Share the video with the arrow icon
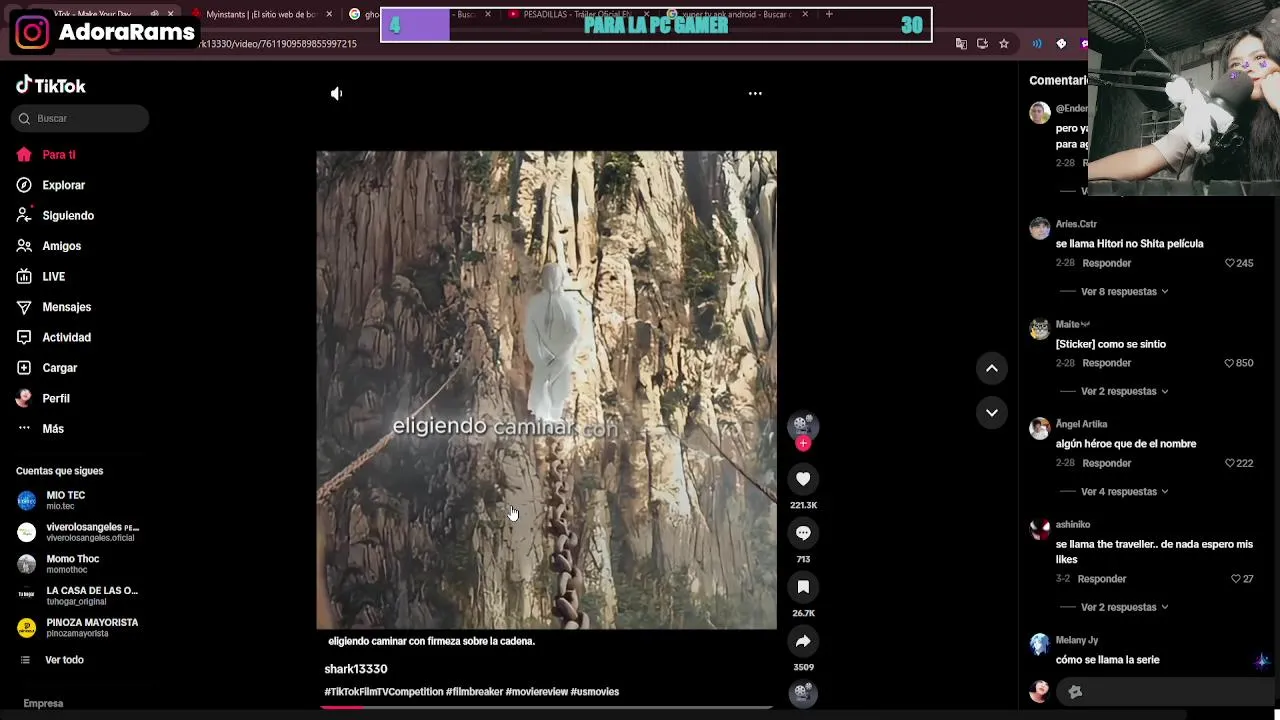The image size is (1280, 720). [x=803, y=641]
